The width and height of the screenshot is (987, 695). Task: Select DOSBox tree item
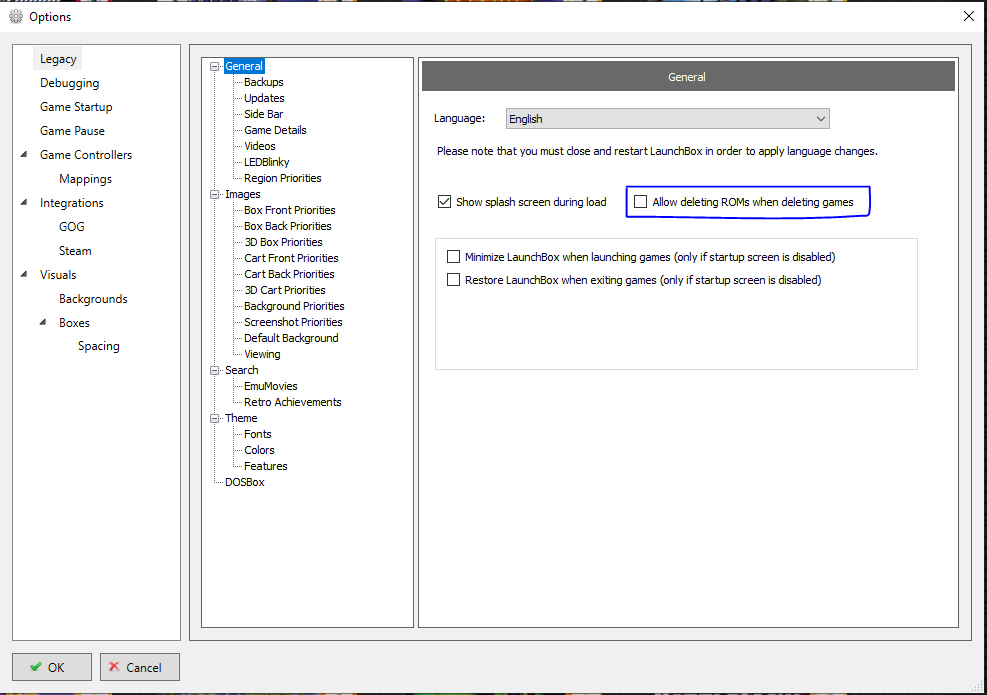pyautogui.click(x=245, y=482)
